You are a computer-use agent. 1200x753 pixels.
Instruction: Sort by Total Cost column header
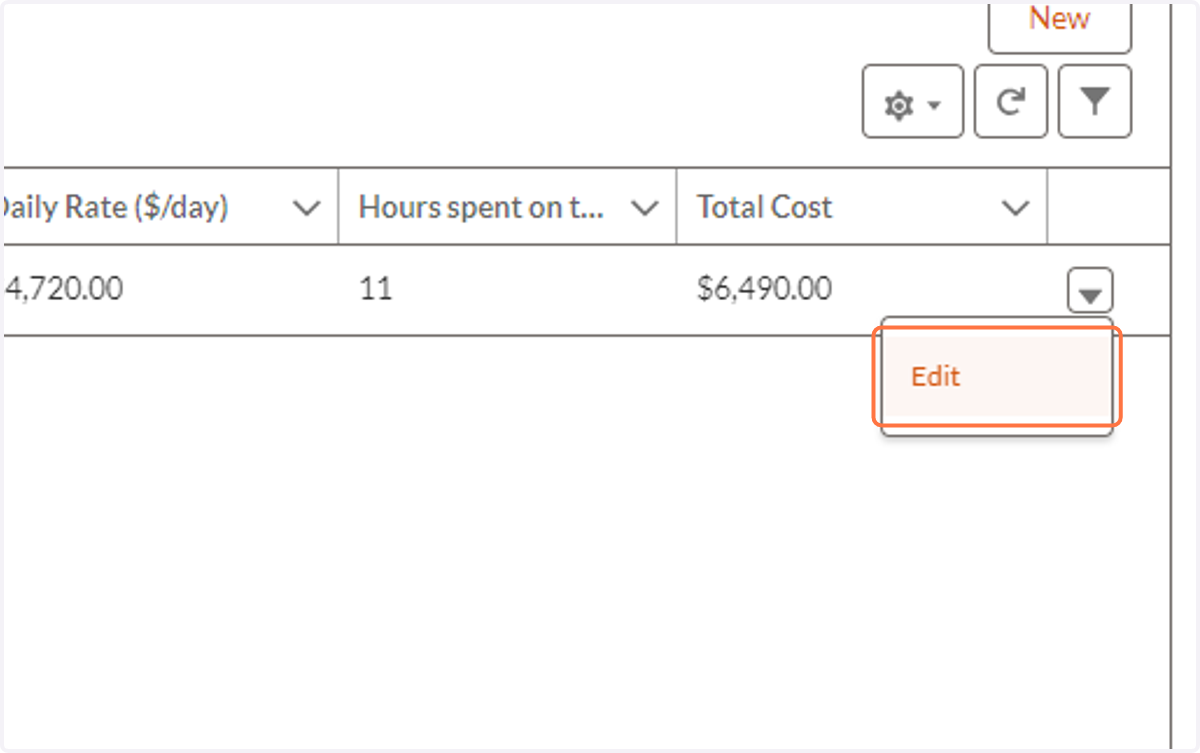point(764,207)
